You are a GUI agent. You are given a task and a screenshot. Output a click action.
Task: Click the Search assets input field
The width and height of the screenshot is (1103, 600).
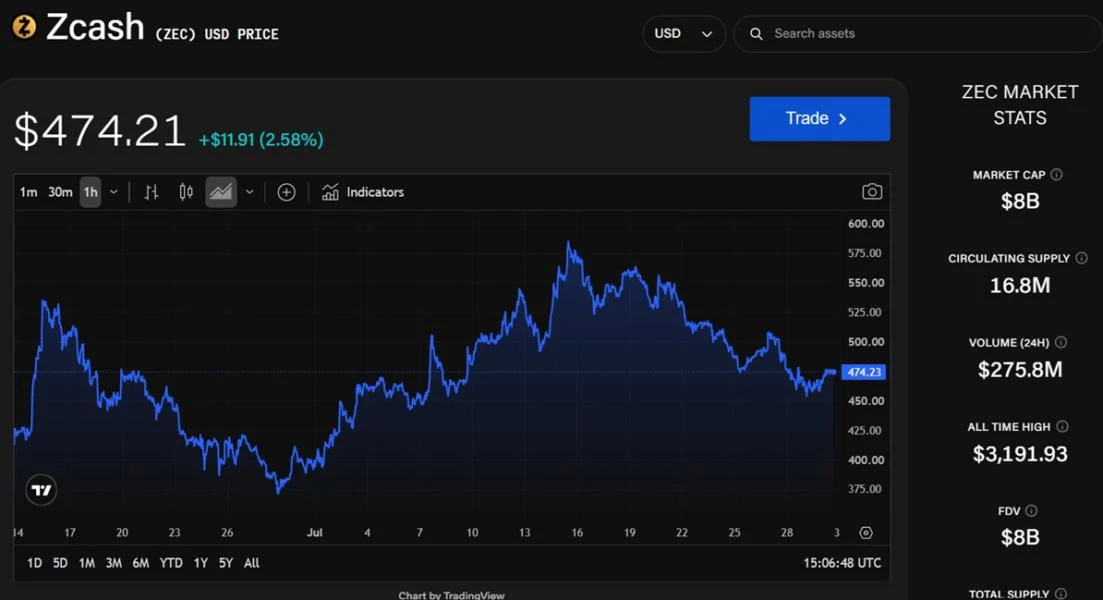click(x=917, y=34)
